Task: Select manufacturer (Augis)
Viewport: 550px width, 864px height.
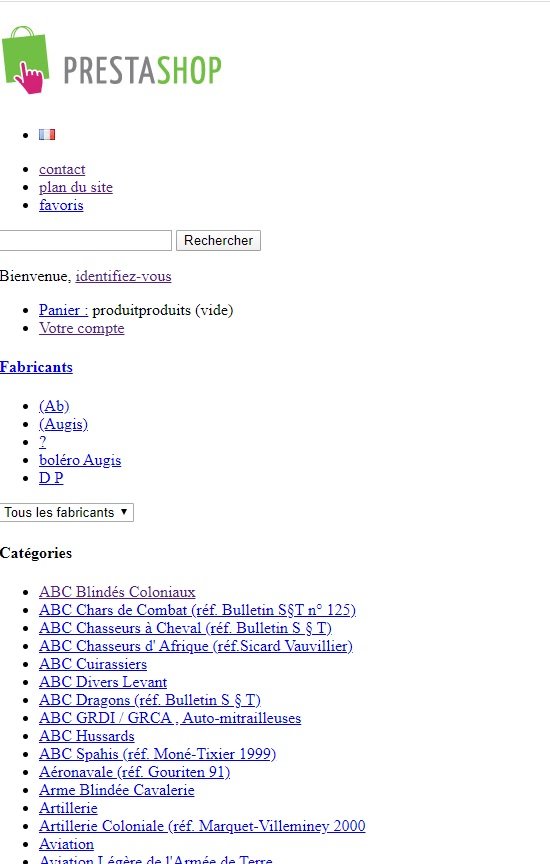Action: pyautogui.click(x=63, y=424)
